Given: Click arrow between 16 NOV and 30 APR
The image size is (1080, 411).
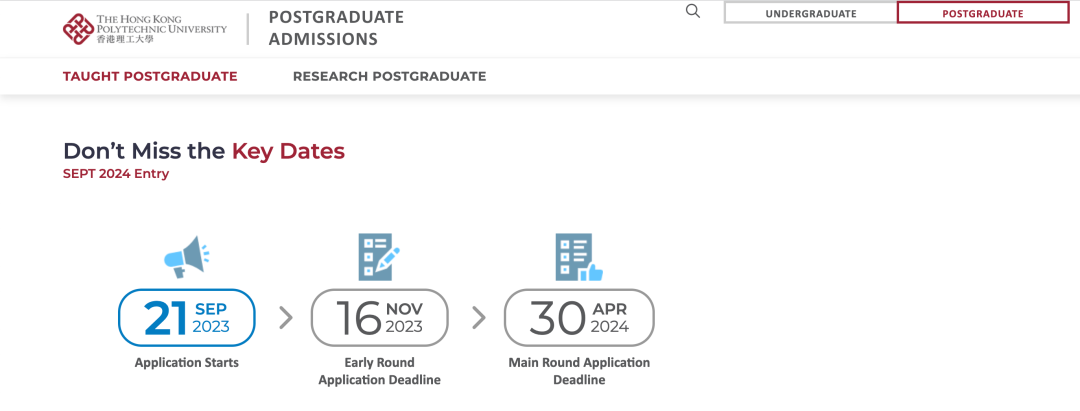Looking at the screenshot, I should (479, 317).
